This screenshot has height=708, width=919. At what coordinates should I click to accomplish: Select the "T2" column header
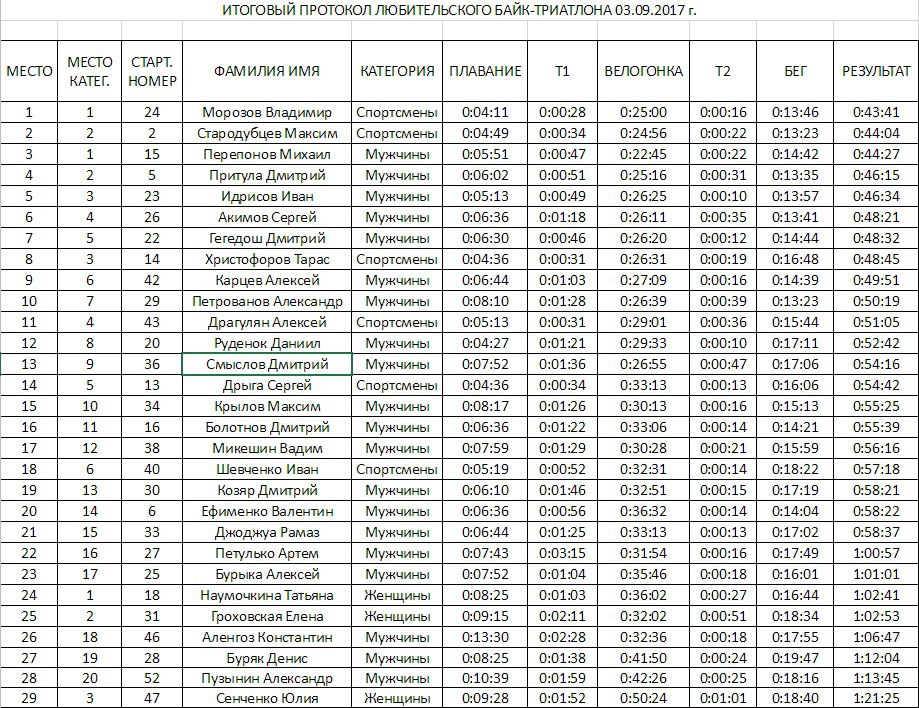pyautogui.click(x=723, y=71)
